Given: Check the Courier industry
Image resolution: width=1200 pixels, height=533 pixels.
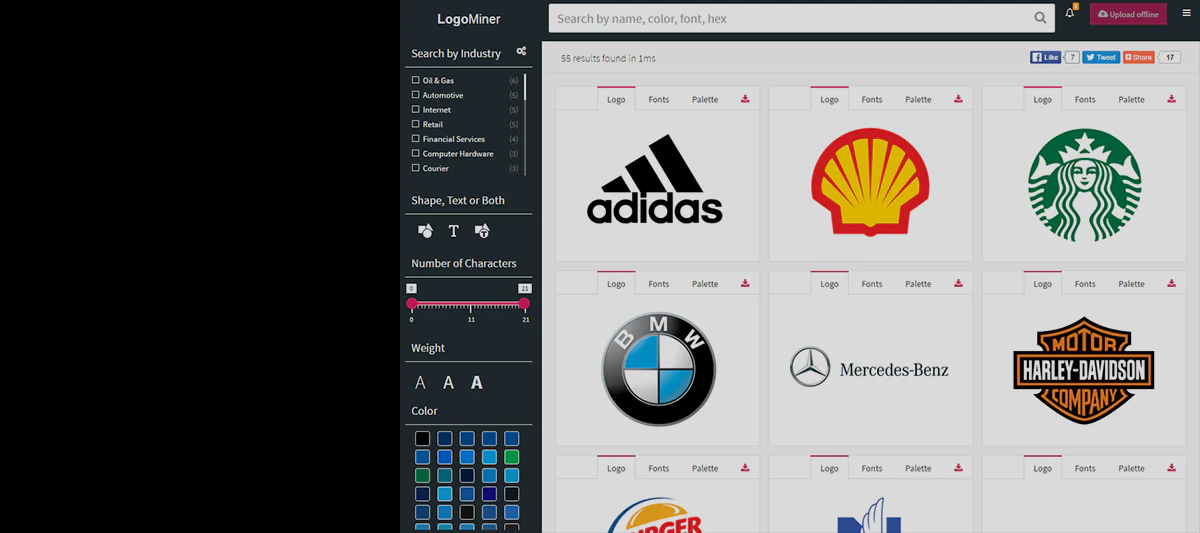Looking at the screenshot, I should 416,168.
